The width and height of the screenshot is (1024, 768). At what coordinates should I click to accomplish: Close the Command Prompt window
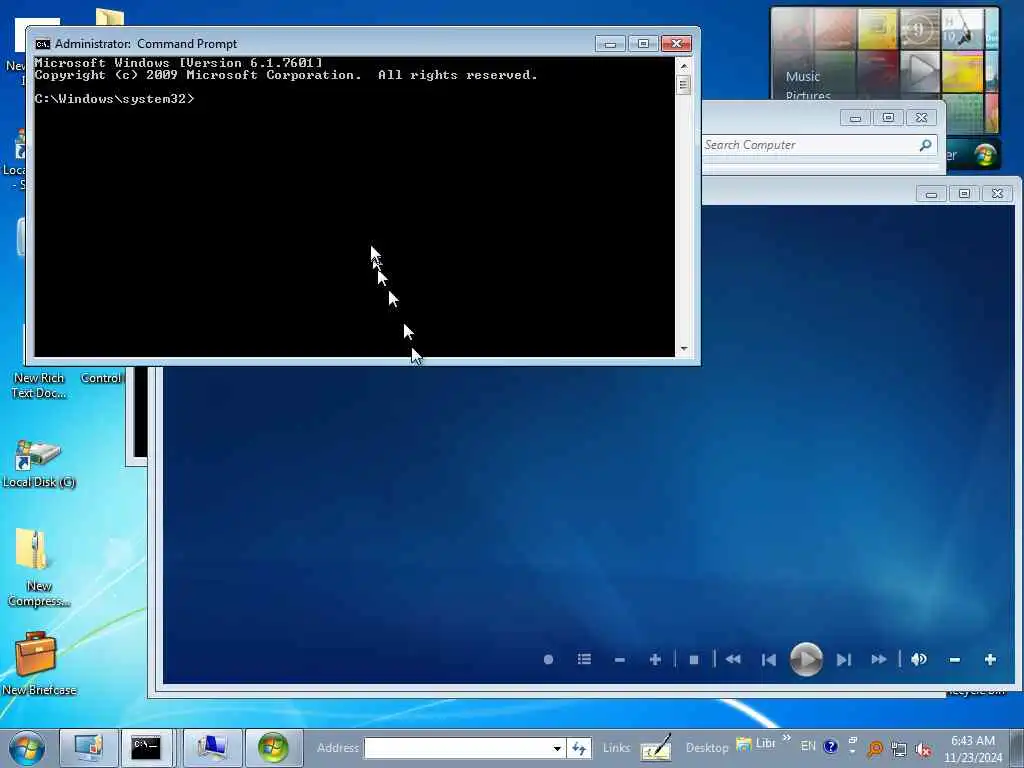point(676,44)
